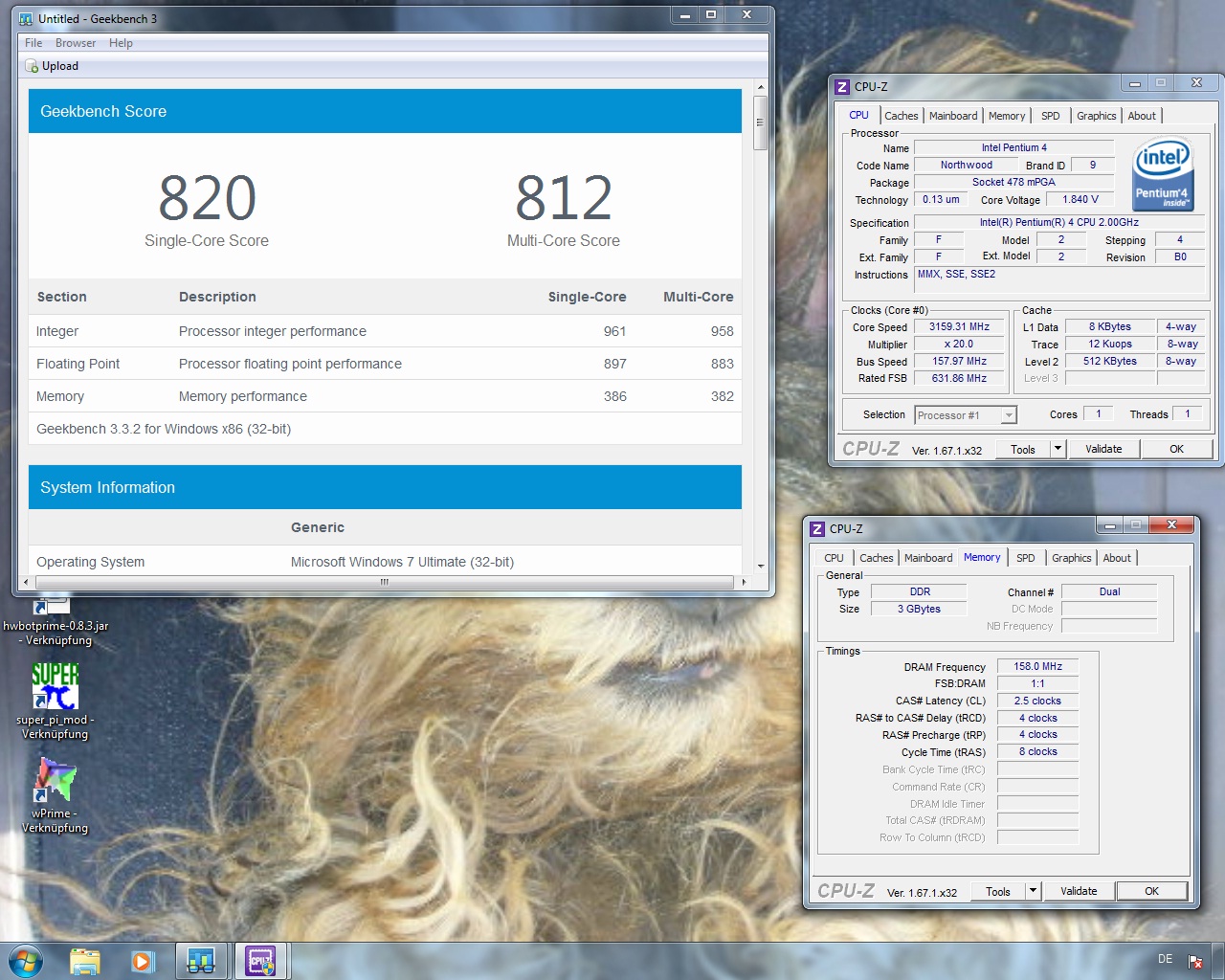Viewport: 1225px width, 980px height.
Task: Click Geekbench horizontal scrollbar thumb
Action: point(384,582)
